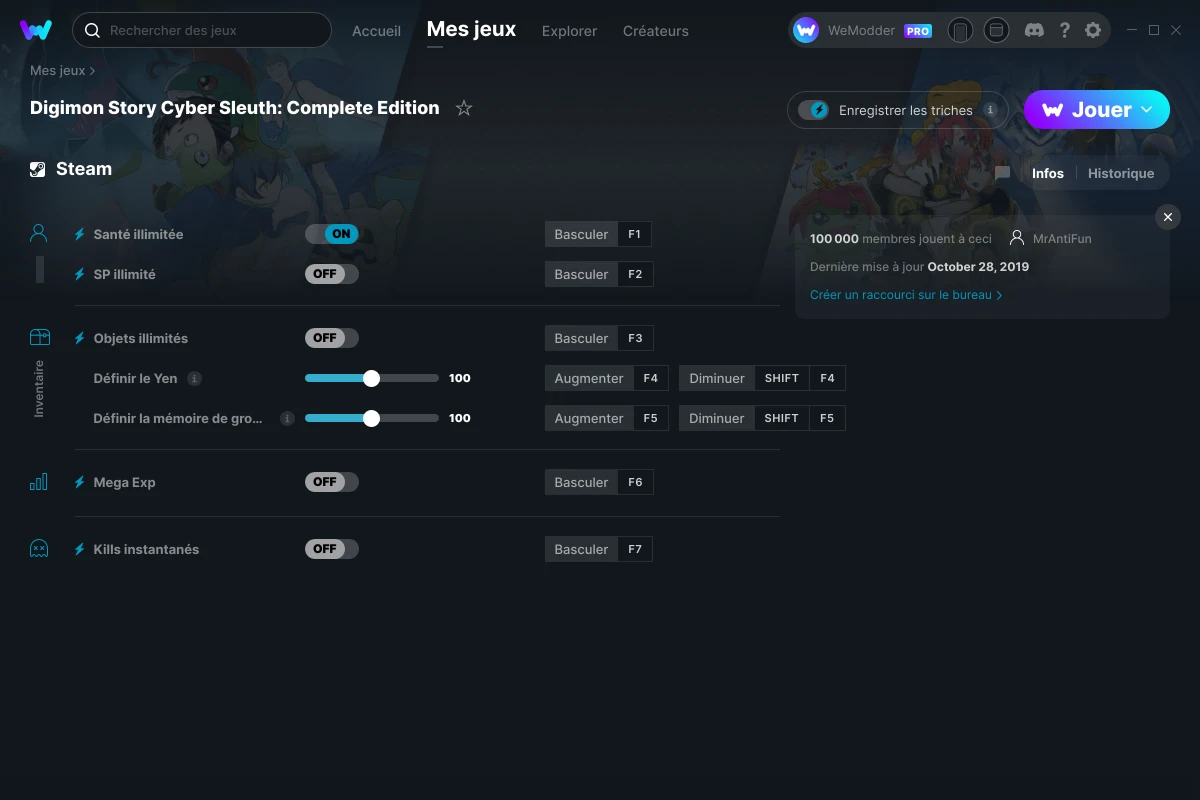Click Basculer F2 hotkey button
The width and height of the screenshot is (1200, 800).
tap(599, 274)
